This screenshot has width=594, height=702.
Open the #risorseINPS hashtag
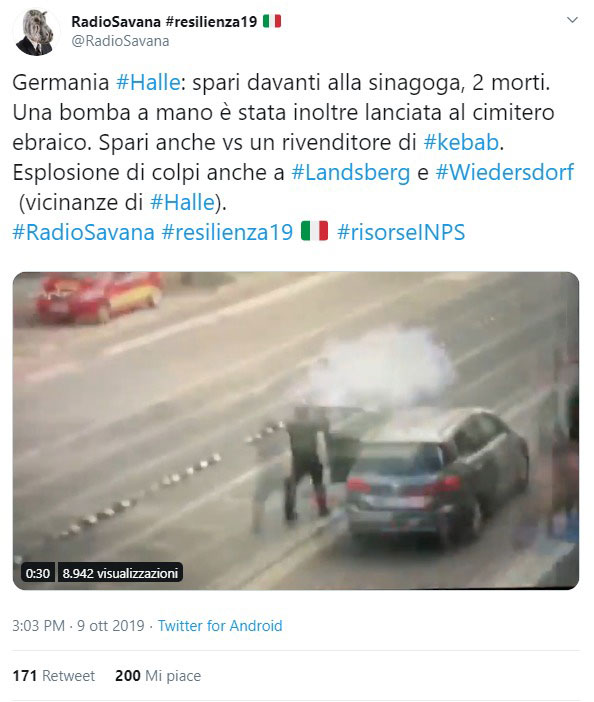pos(401,232)
